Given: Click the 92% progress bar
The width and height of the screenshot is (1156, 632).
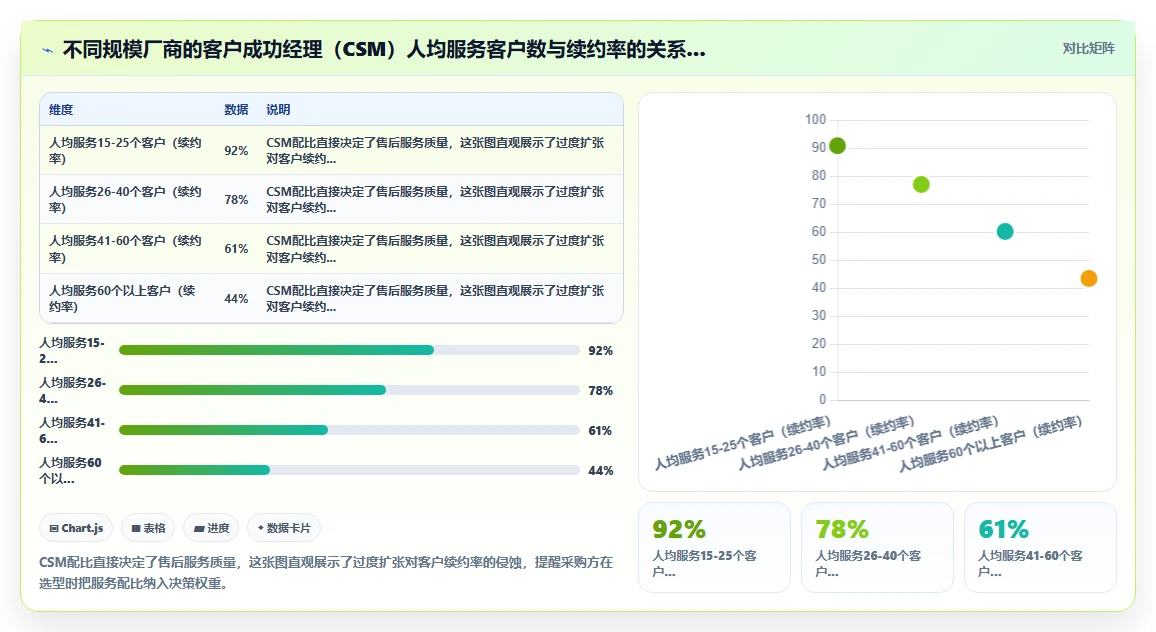Looking at the screenshot, I should pos(349,350).
